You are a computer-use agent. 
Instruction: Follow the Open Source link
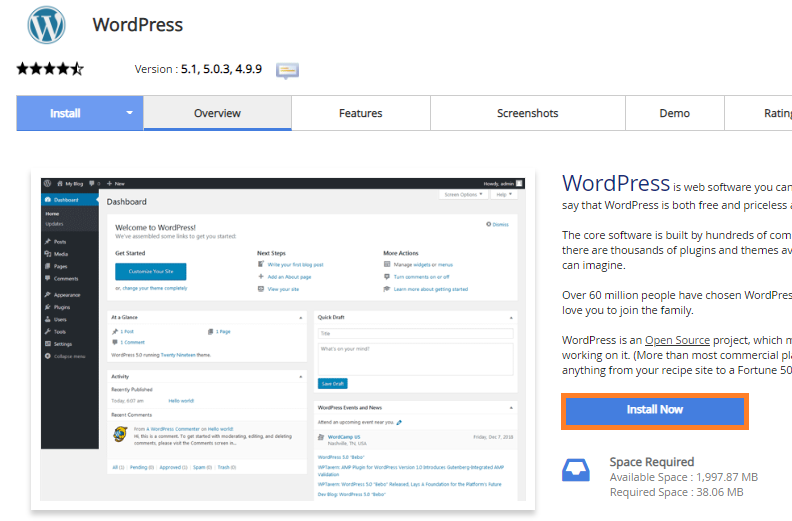tap(677, 340)
